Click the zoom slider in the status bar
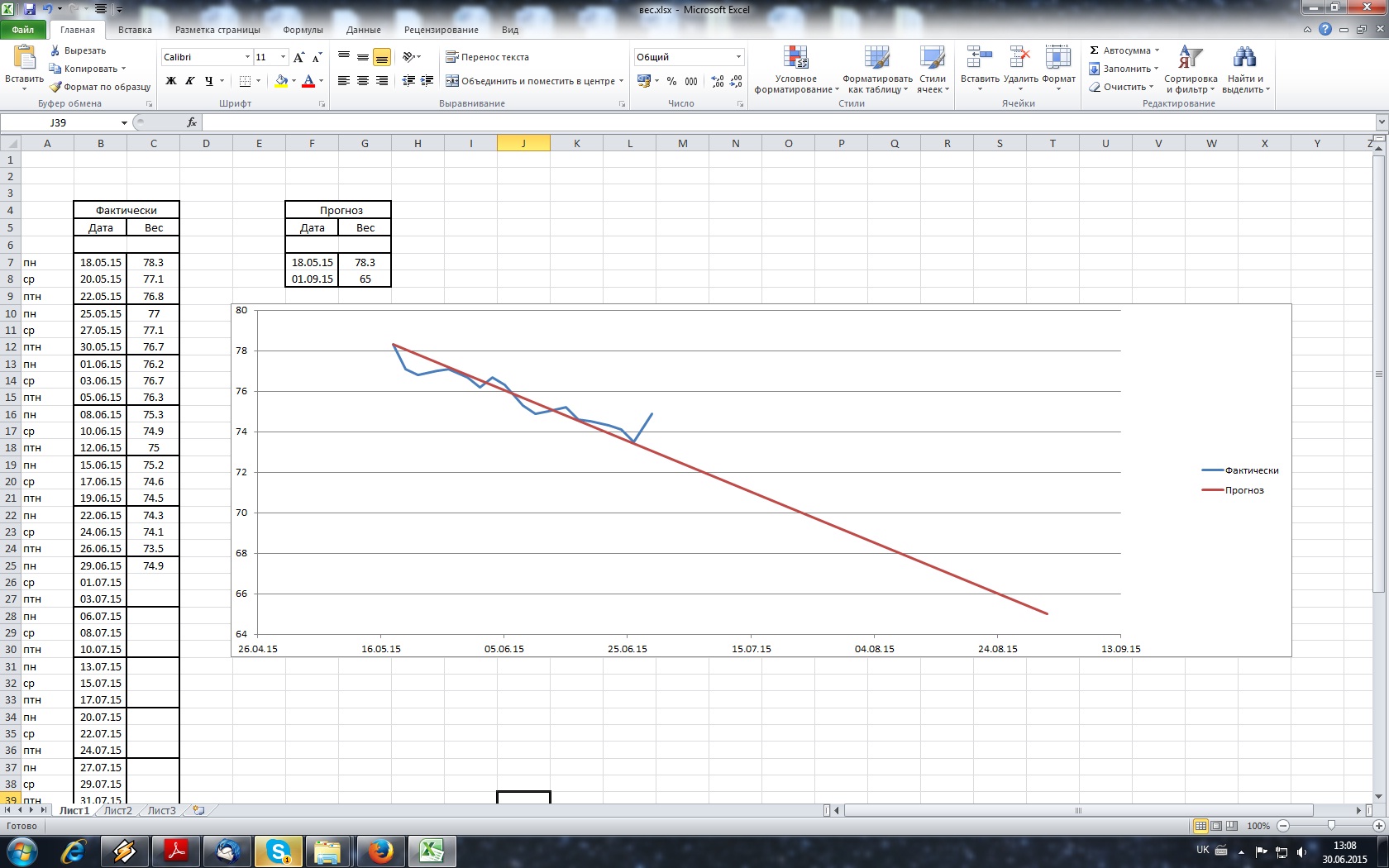This screenshot has width=1389, height=868. coord(1330,826)
